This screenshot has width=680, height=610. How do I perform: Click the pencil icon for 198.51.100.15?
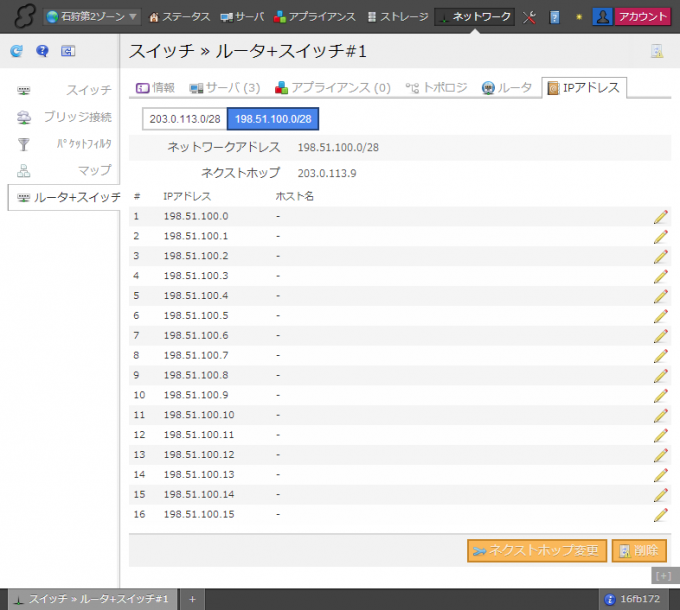(x=660, y=515)
